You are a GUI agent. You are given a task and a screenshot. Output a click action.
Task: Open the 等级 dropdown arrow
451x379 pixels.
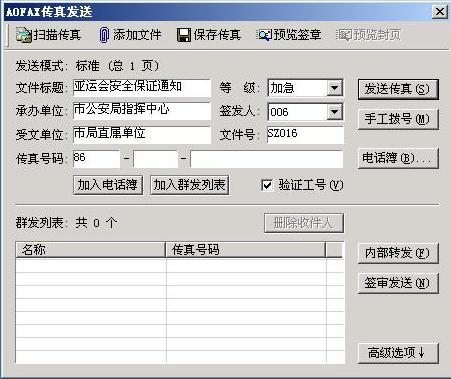coord(334,88)
